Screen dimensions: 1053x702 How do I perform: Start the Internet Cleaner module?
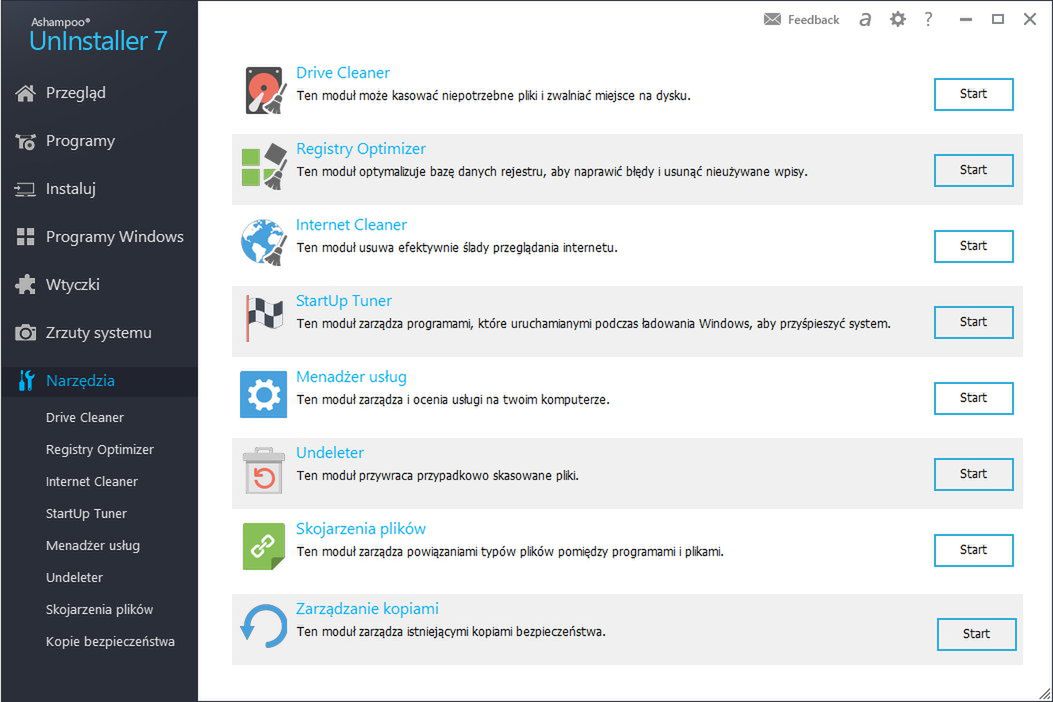click(973, 246)
